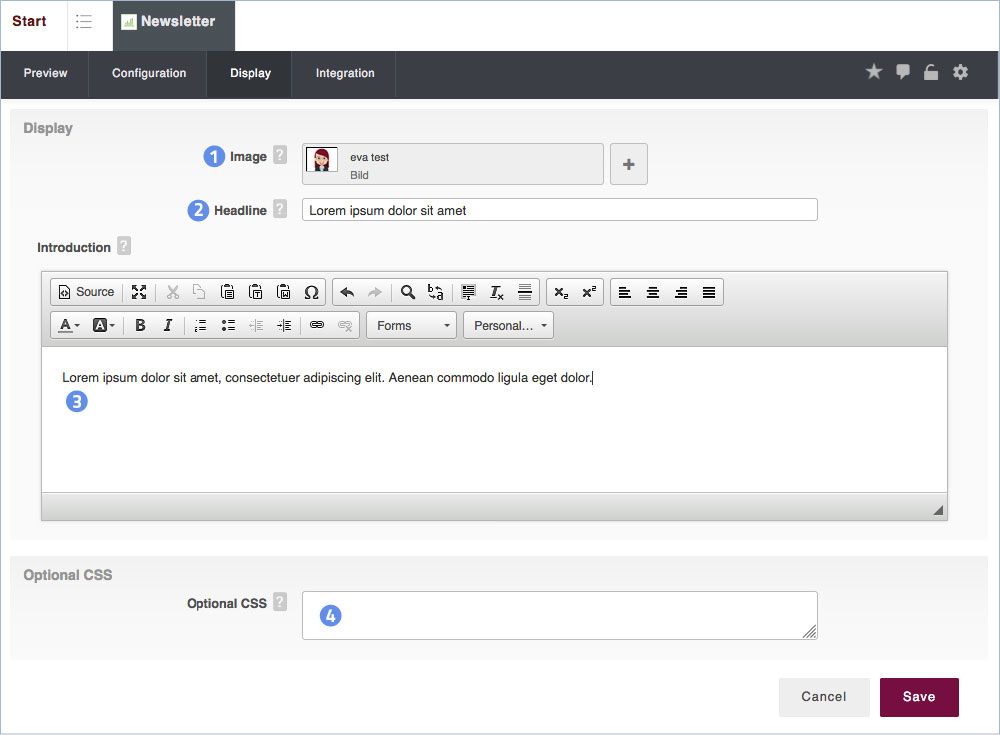Toggle Bold formatting
This screenshot has width=1000, height=735.
[x=140, y=325]
